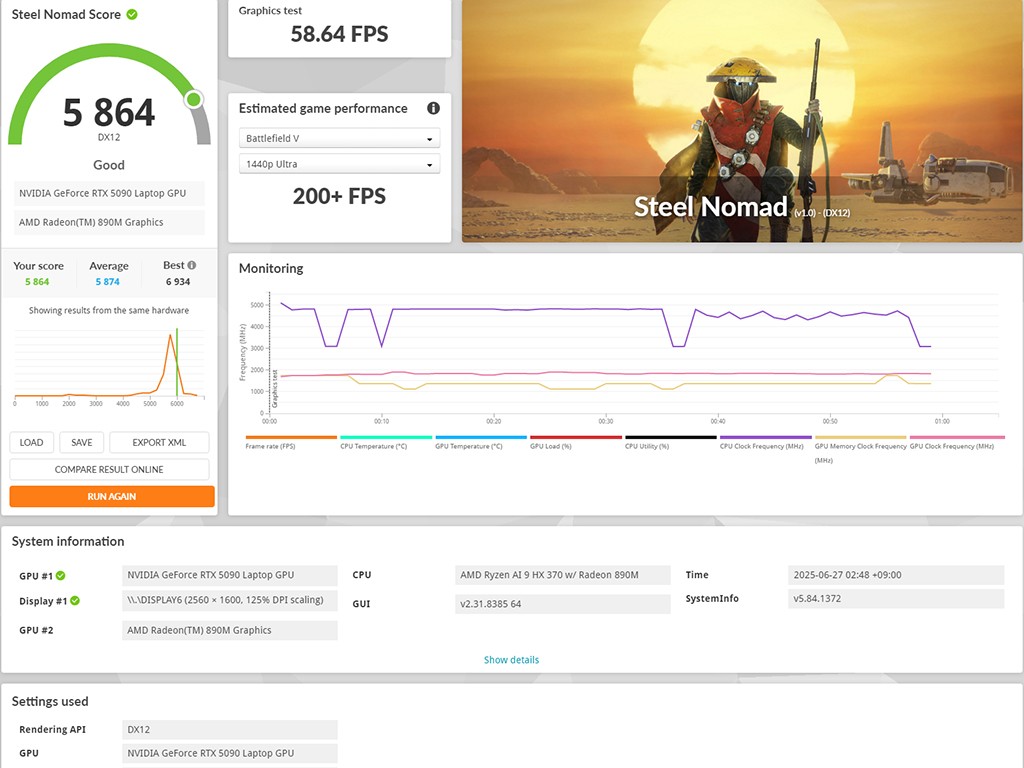This screenshot has width=1024, height=768.
Task: Click the info icon next to Best score
Action: pos(192,265)
